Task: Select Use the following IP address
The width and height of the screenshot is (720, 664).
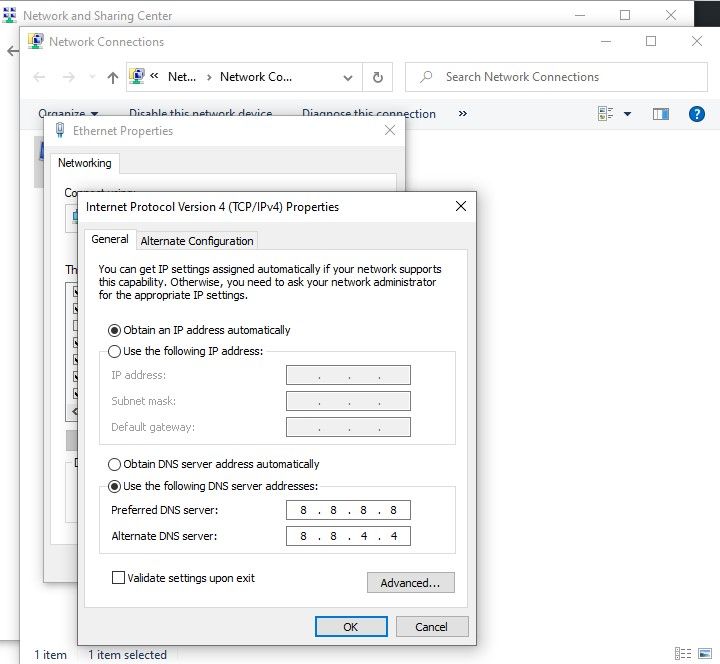Action: point(115,351)
